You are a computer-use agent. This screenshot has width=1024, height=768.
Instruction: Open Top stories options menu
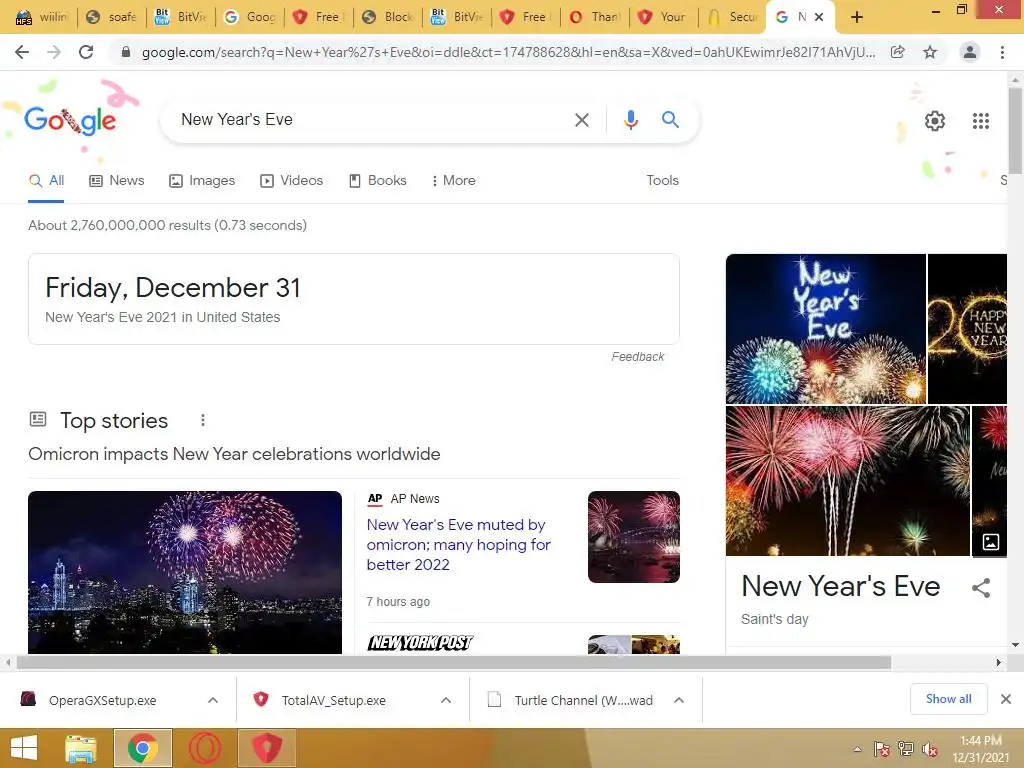[x=202, y=420]
